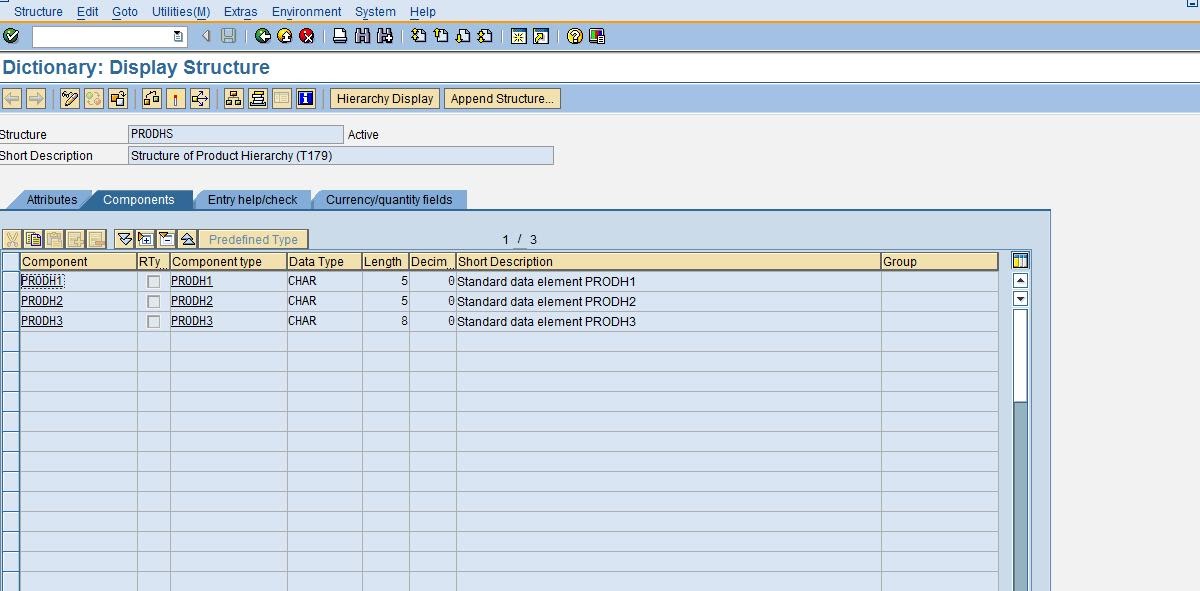The width and height of the screenshot is (1200, 591).
Task: Open the Technical Information blue icon
Action: pyautogui.click(x=304, y=98)
